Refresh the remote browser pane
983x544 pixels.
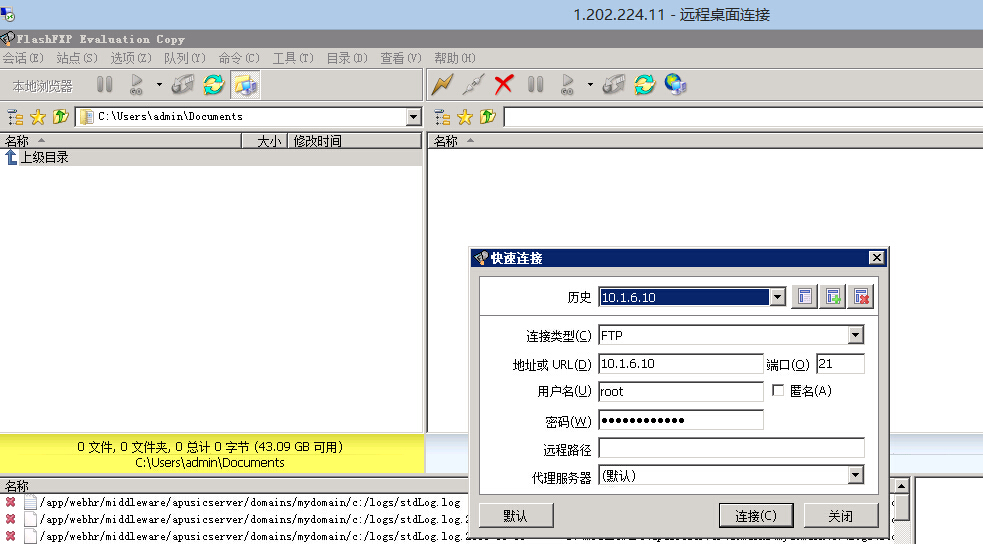pos(644,84)
